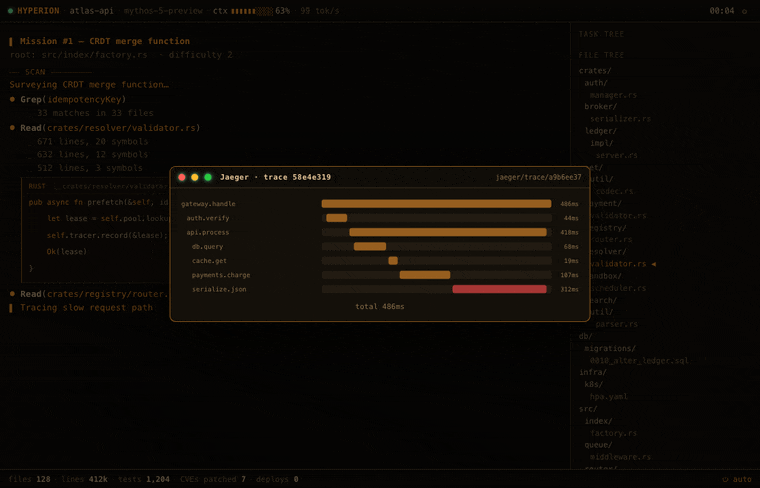Select the api.process span bar

click(x=448, y=232)
